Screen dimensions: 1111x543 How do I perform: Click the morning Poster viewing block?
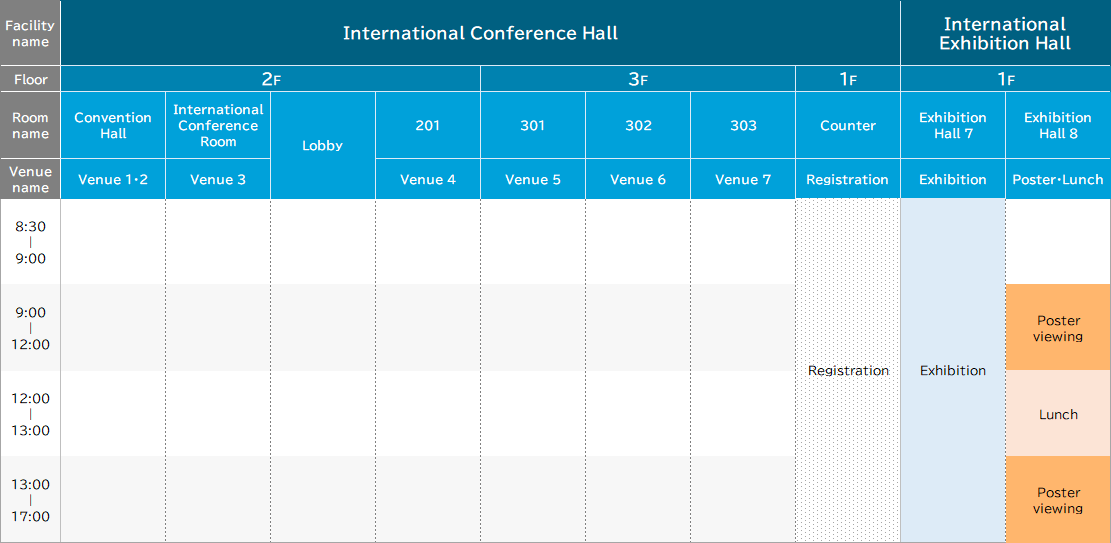pyautogui.click(x=1058, y=328)
